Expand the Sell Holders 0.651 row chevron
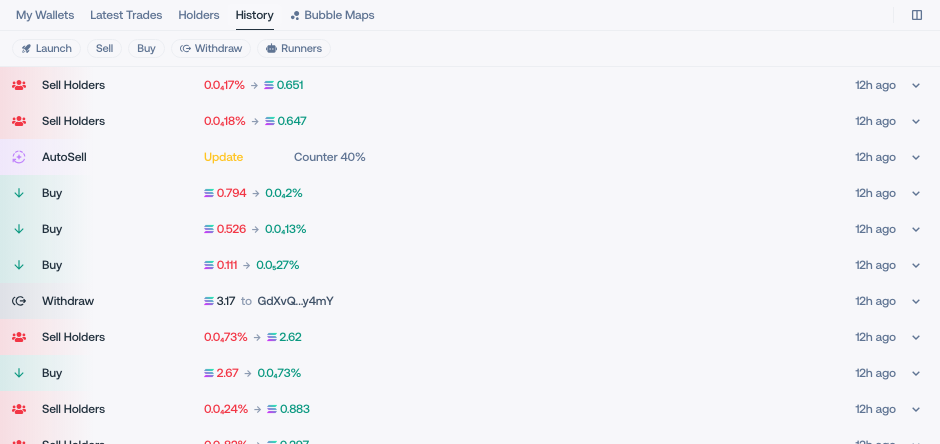Screen dimensions: 940x444 tap(916, 85)
